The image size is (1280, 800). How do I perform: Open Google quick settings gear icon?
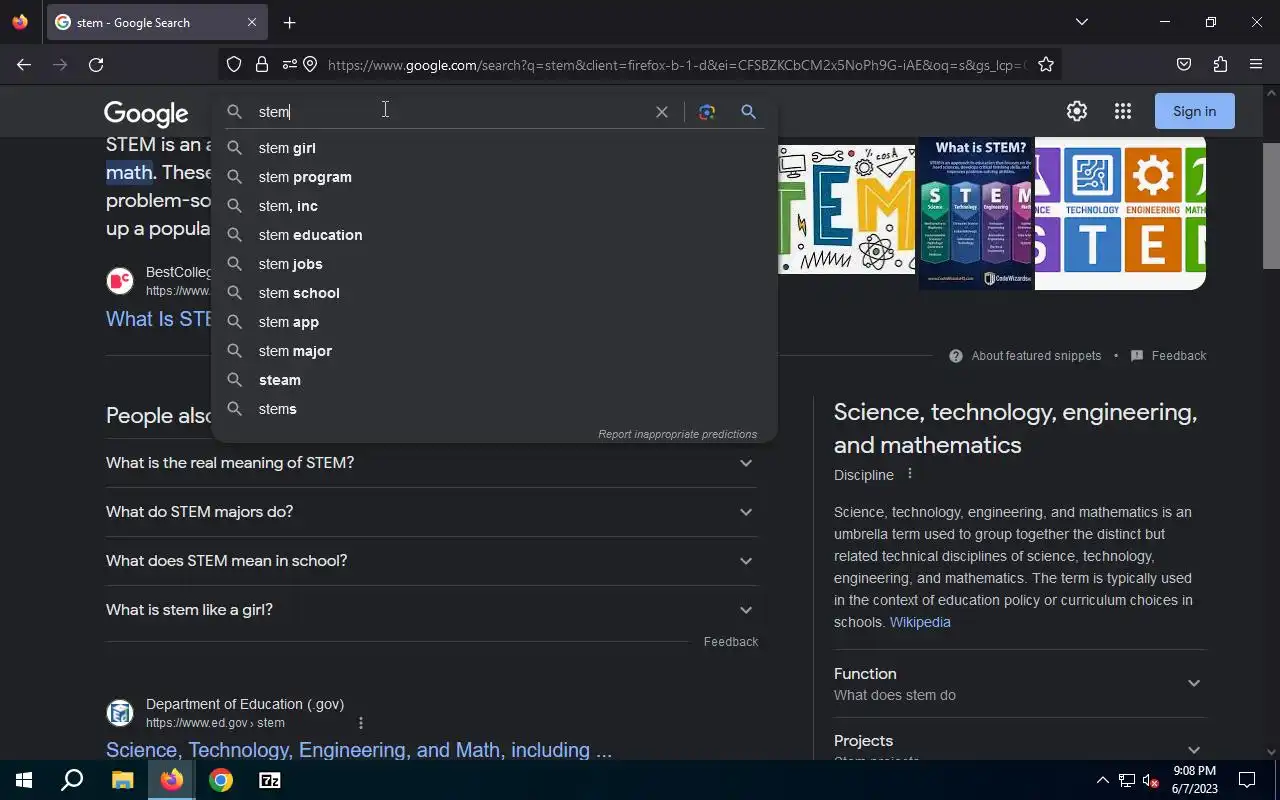point(1077,111)
